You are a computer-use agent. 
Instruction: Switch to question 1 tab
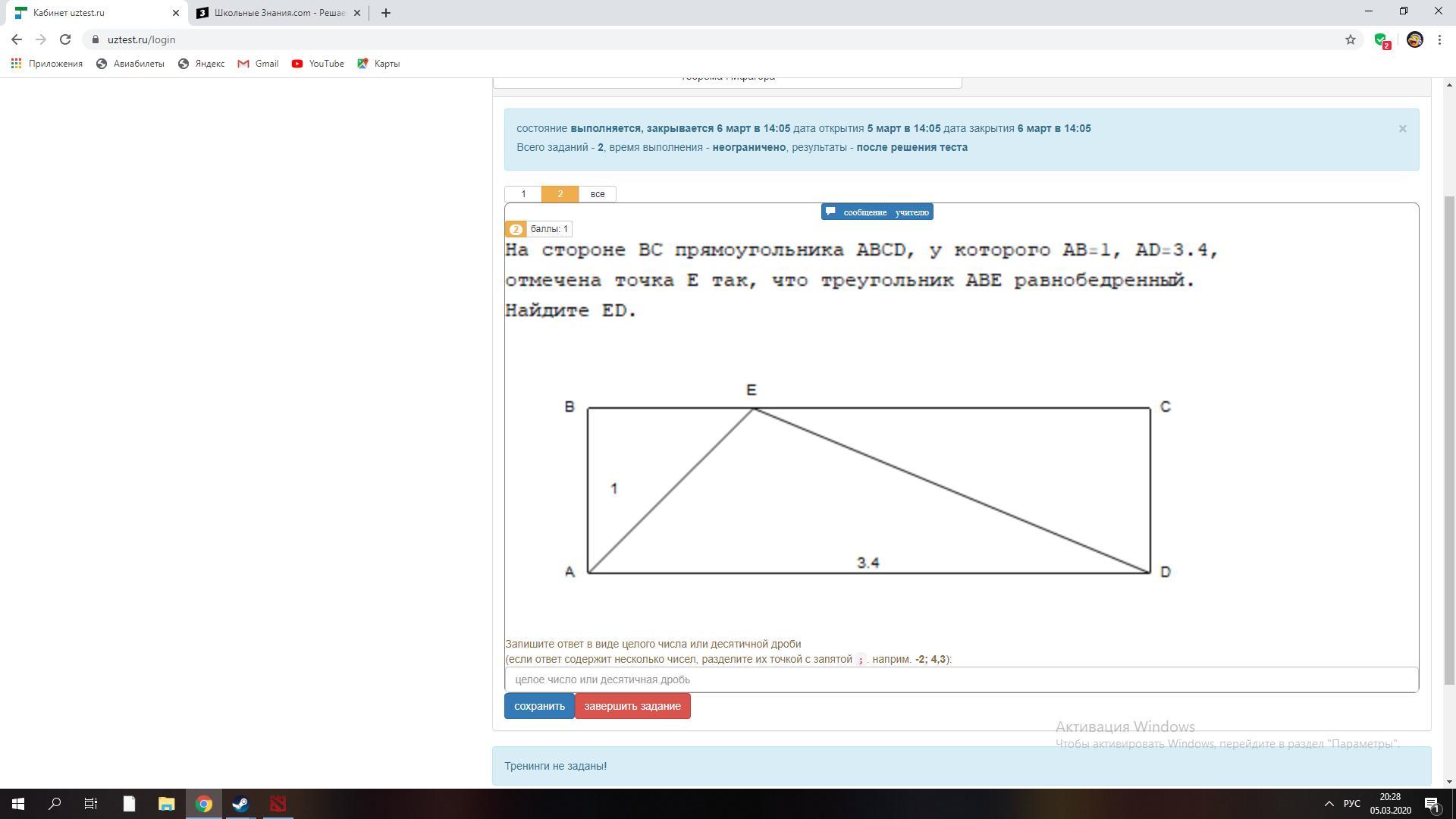point(523,194)
